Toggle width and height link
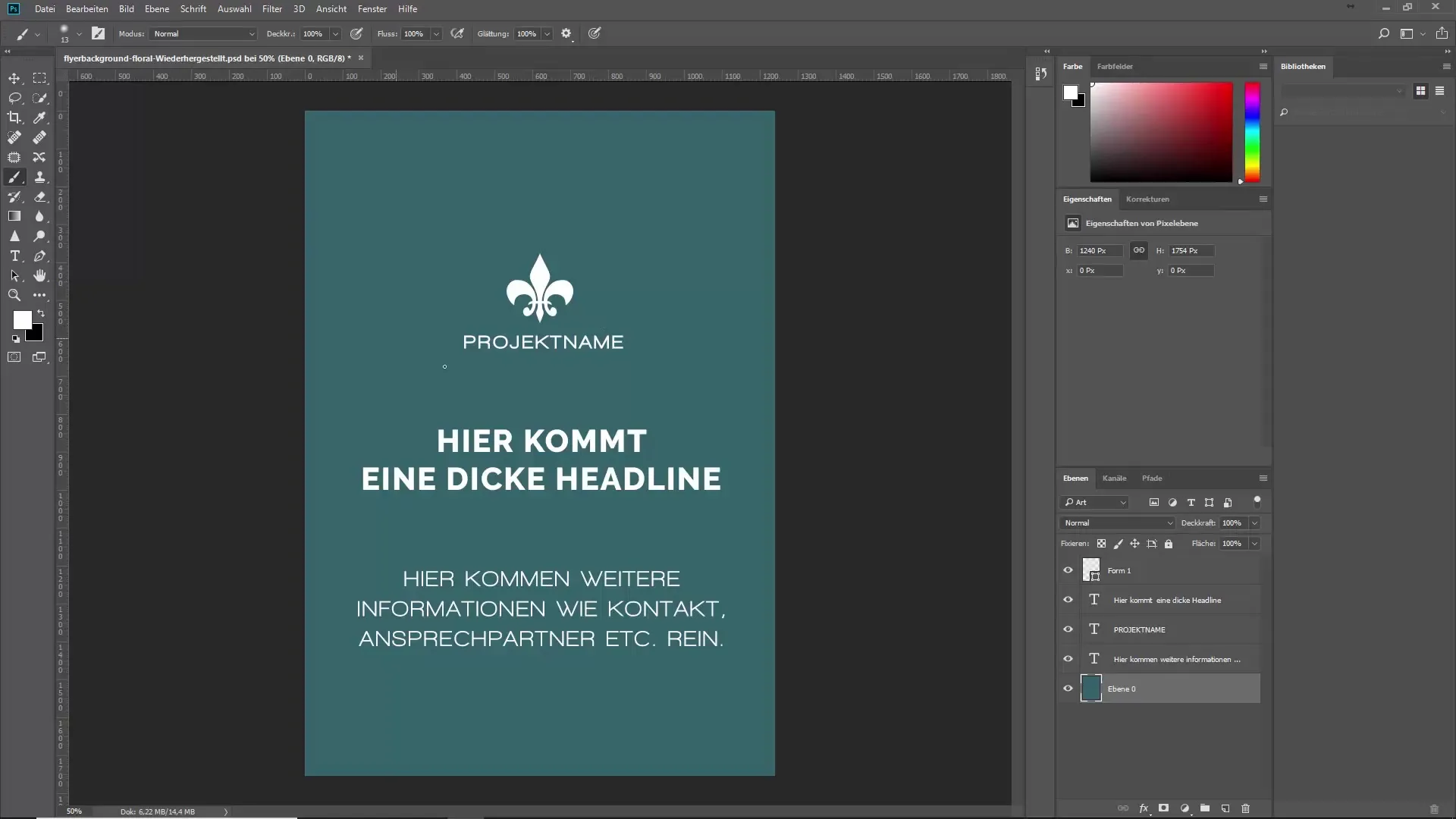Screen dimensions: 1456x819 coord(1139,250)
